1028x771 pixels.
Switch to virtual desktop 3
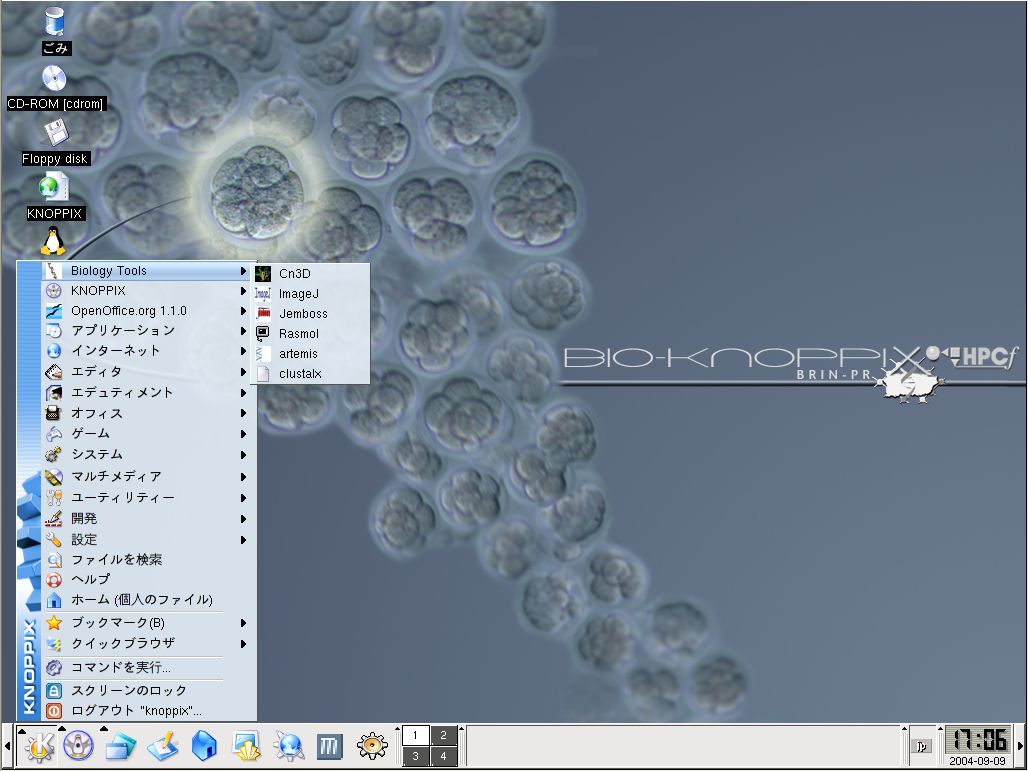point(415,756)
